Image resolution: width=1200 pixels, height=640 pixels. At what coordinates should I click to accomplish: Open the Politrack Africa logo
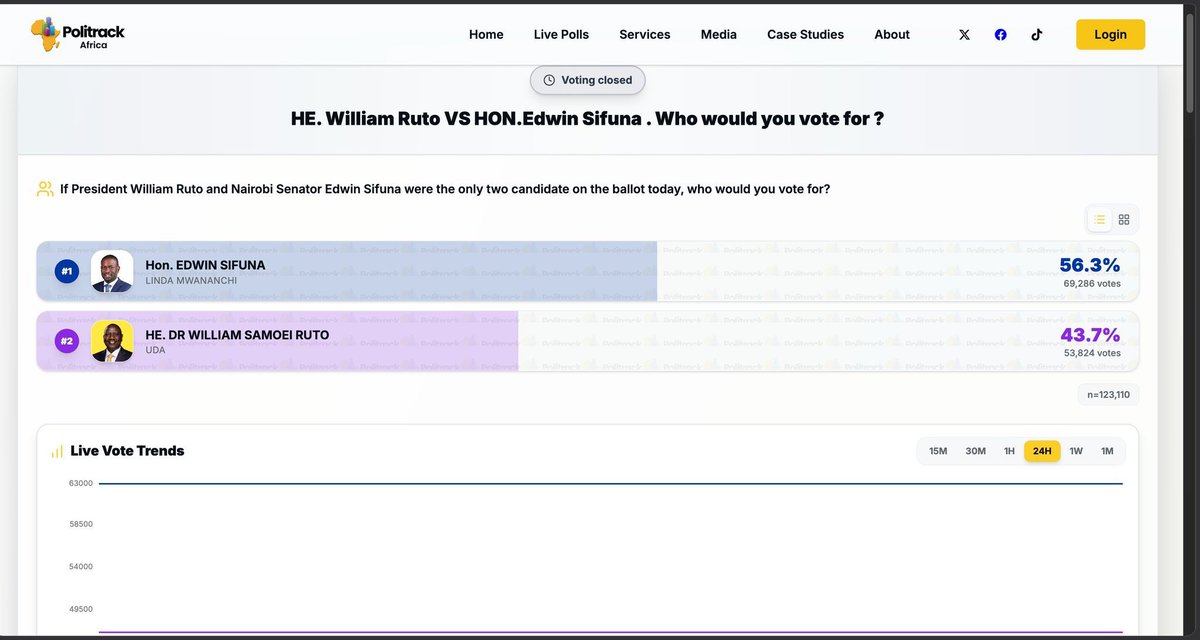(x=78, y=35)
